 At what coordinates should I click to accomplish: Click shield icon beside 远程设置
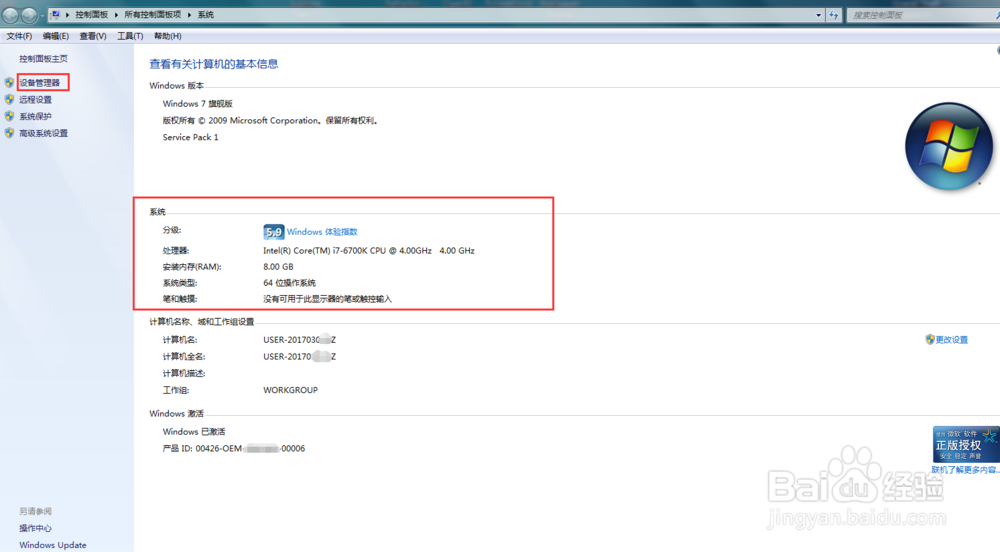[x=9, y=99]
